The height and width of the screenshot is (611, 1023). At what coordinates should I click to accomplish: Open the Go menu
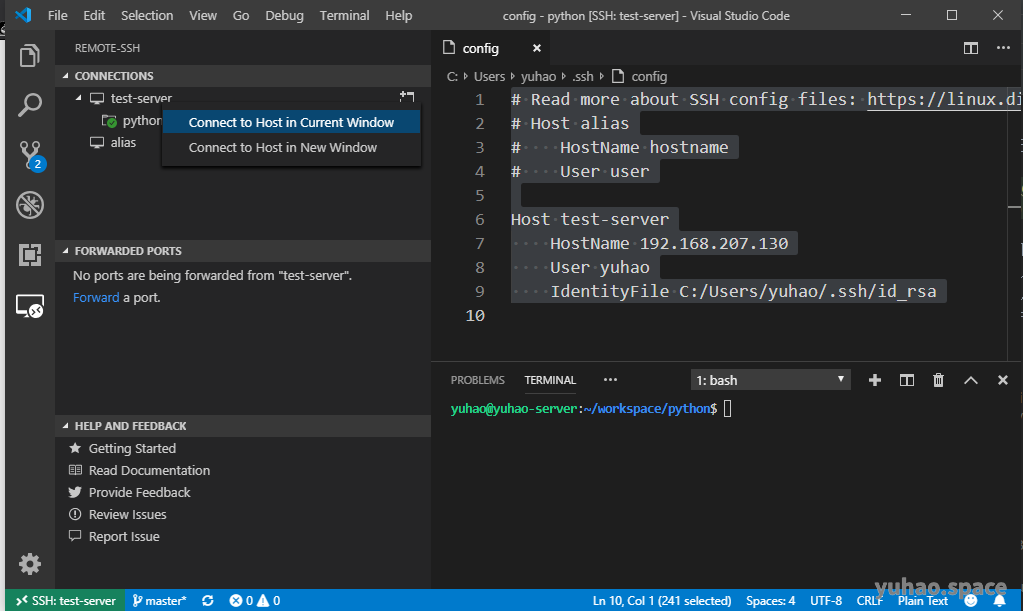coord(241,15)
